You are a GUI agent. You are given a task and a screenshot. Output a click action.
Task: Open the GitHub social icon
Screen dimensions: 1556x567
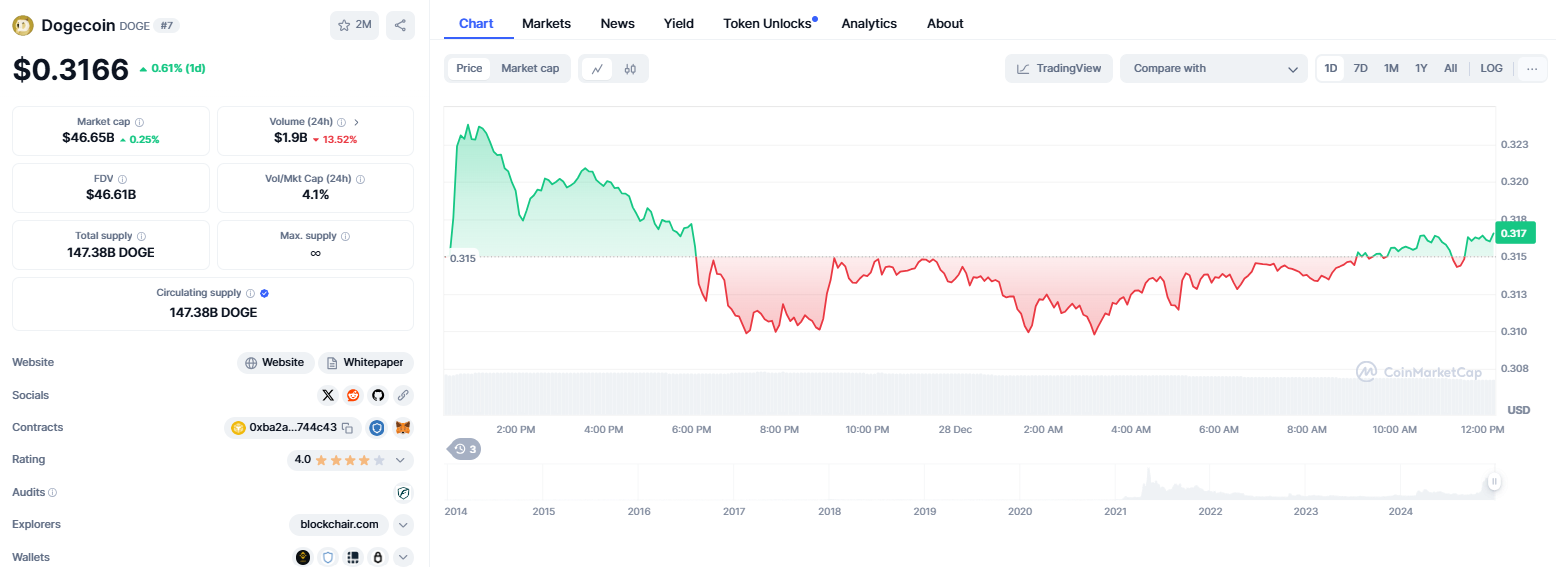pyautogui.click(x=378, y=395)
